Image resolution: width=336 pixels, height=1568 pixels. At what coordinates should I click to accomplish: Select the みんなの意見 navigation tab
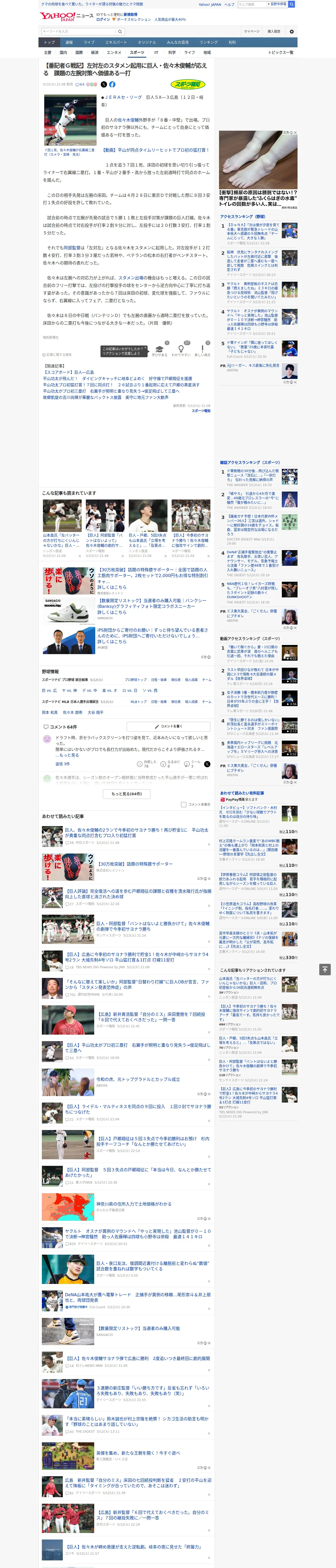pos(177,43)
